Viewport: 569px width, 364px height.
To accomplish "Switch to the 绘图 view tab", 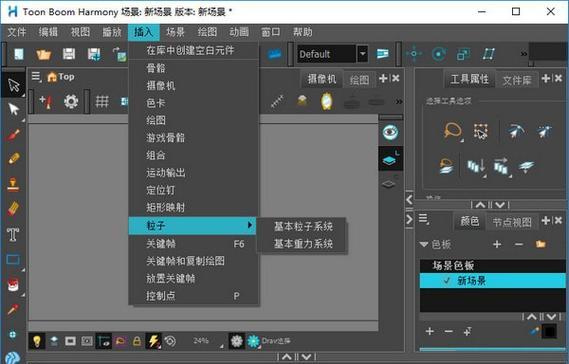I will coord(359,79).
